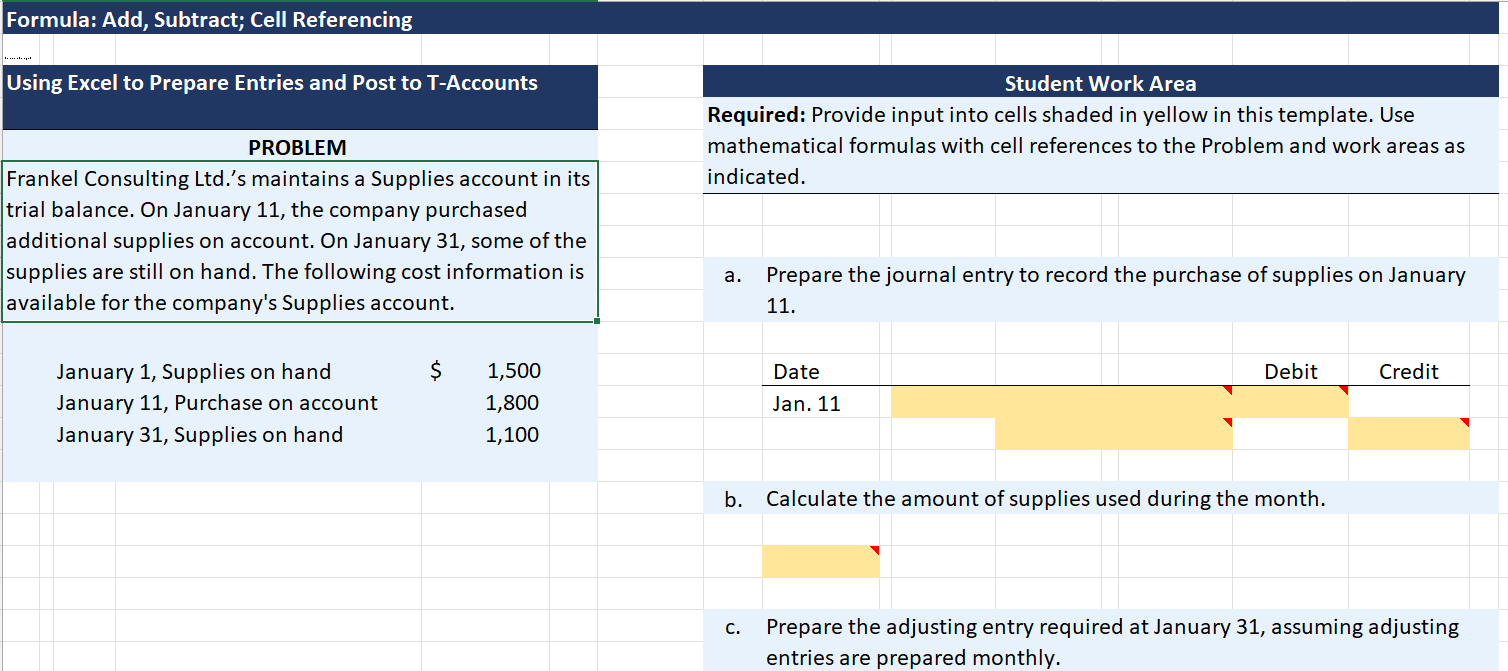Screen dimensions: 1508x671
Task: Click the comment indicator on the Credit amount cell
Action: pos(1463,423)
